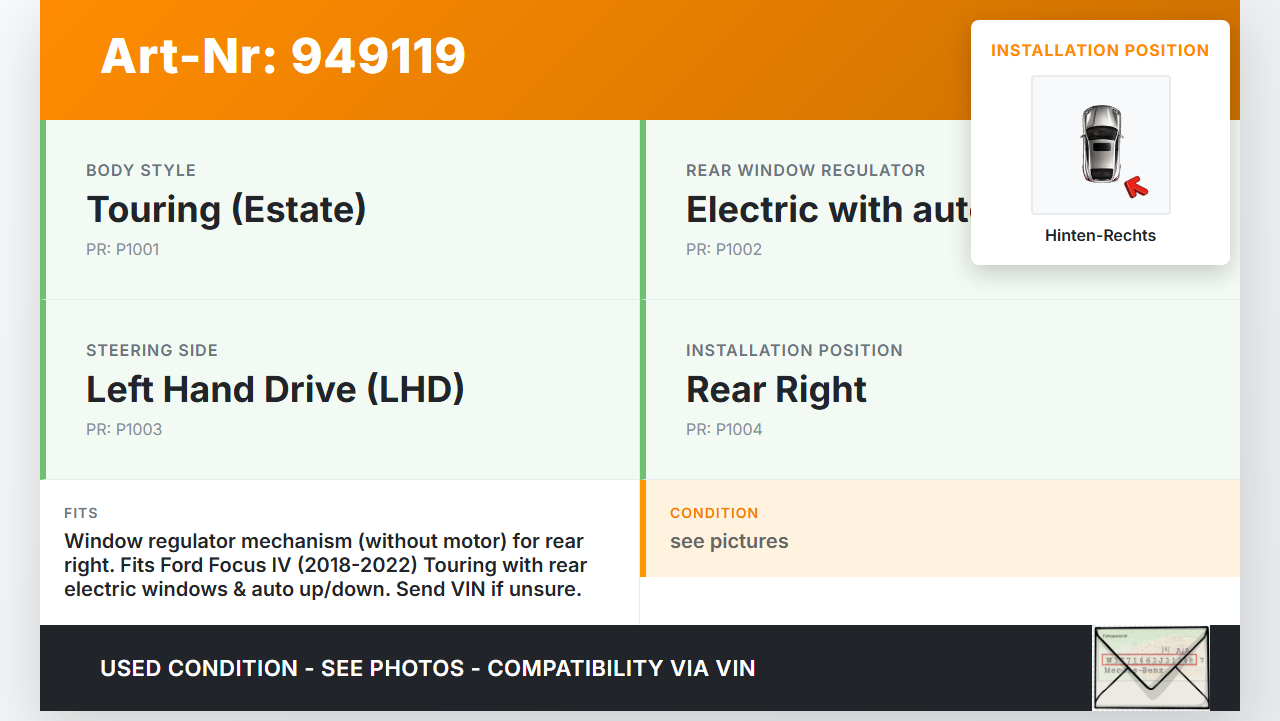Click the orange Installation Position card title
Viewport: 1280px width, 721px height.
click(1100, 50)
